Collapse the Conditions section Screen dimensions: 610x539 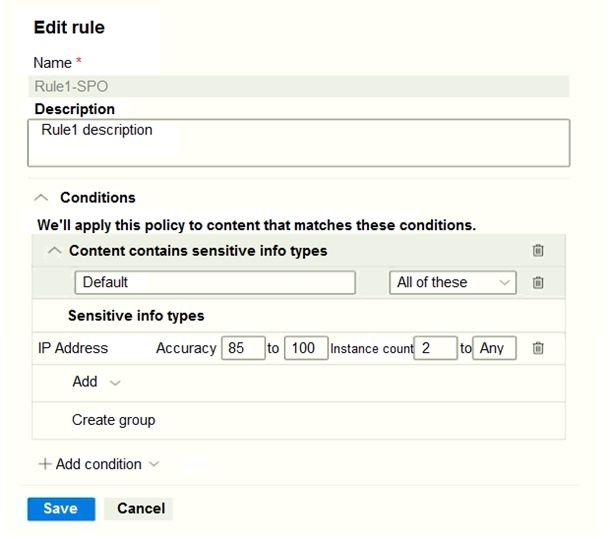click(41, 198)
